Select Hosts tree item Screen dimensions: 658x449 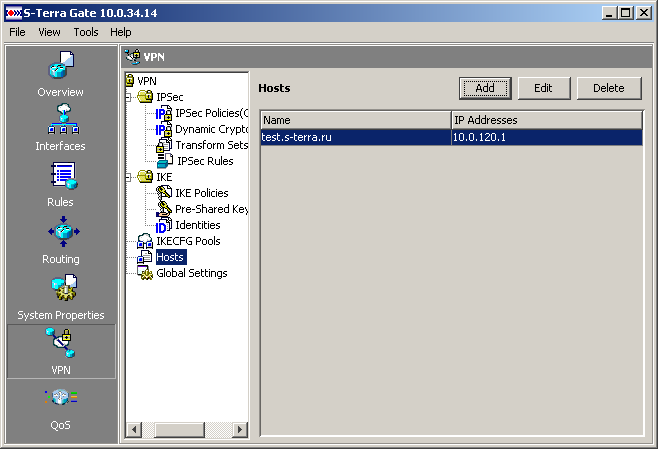coord(170,257)
